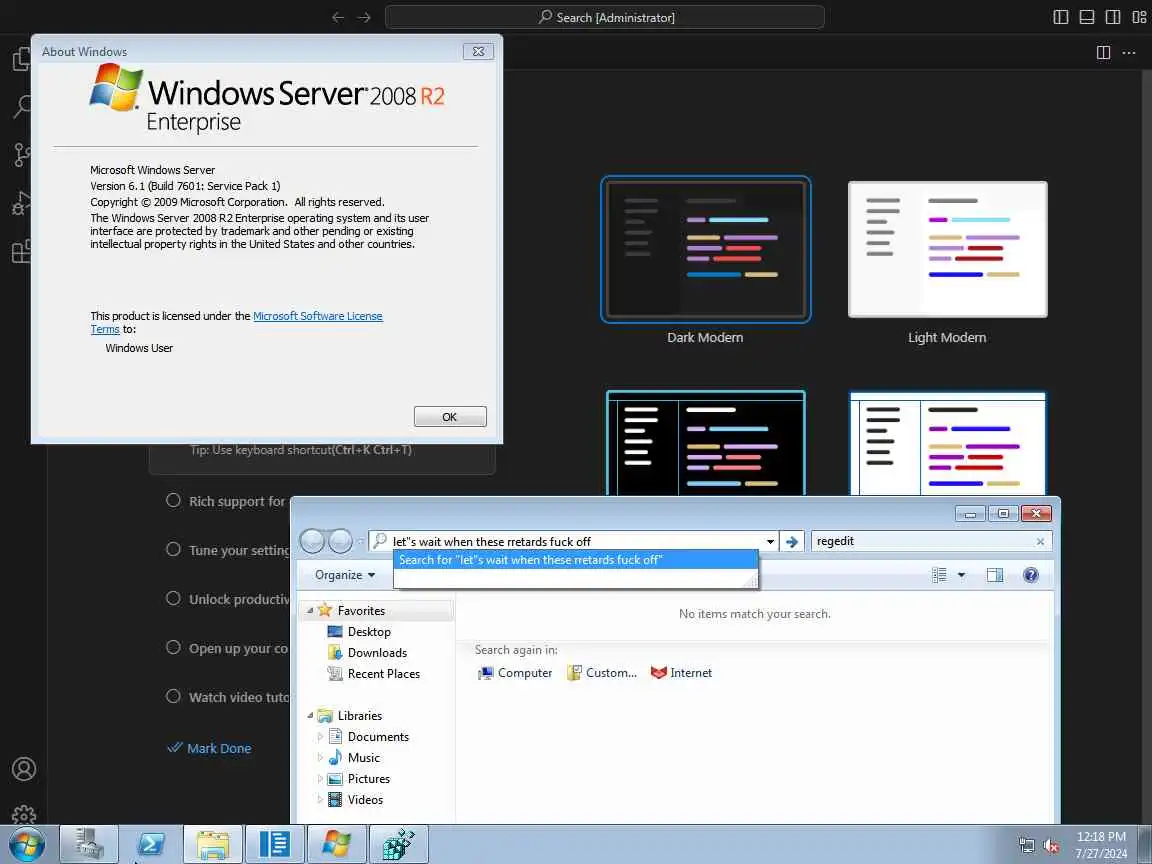Open PowerShell from the taskbar
The image size is (1152, 864).
click(151, 844)
